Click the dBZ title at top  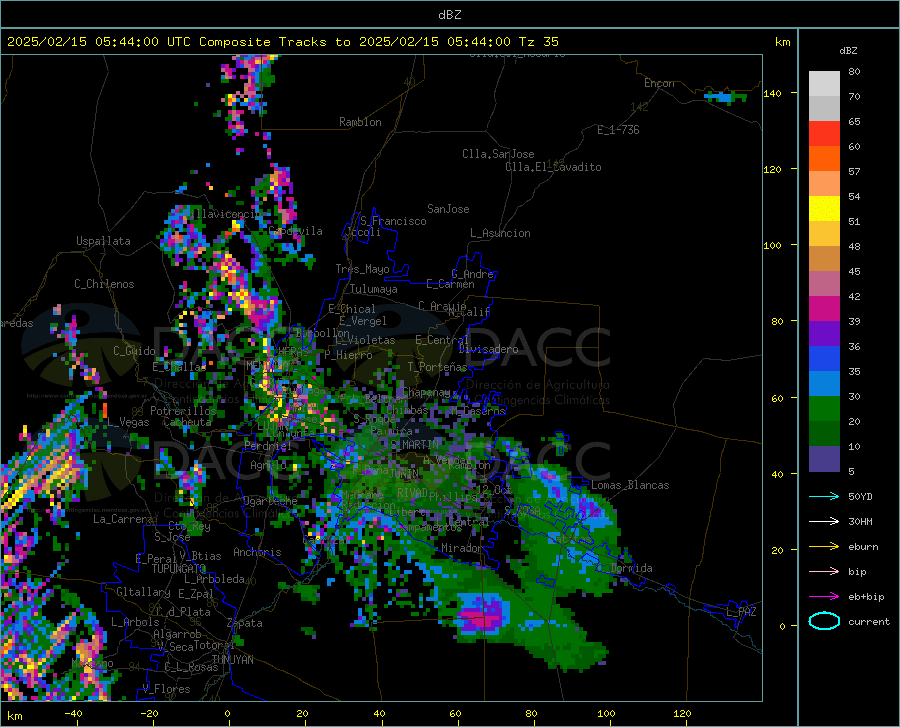click(x=449, y=15)
